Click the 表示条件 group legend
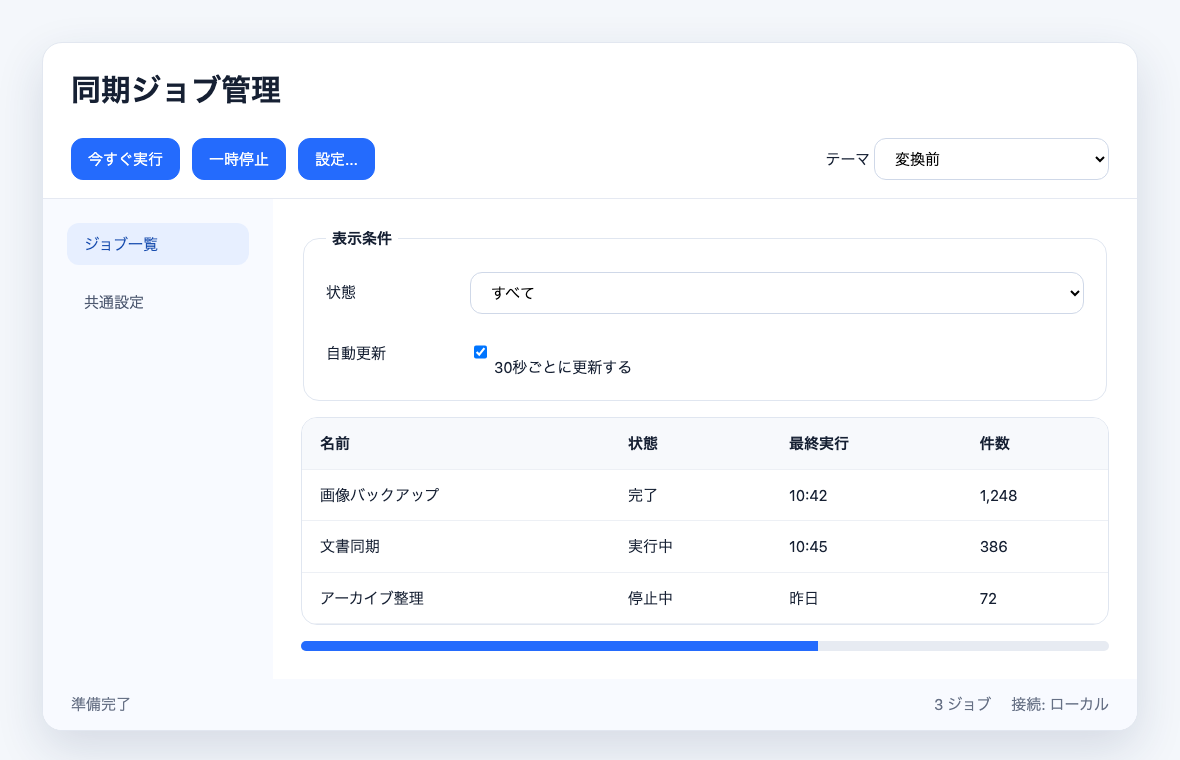 point(361,239)
